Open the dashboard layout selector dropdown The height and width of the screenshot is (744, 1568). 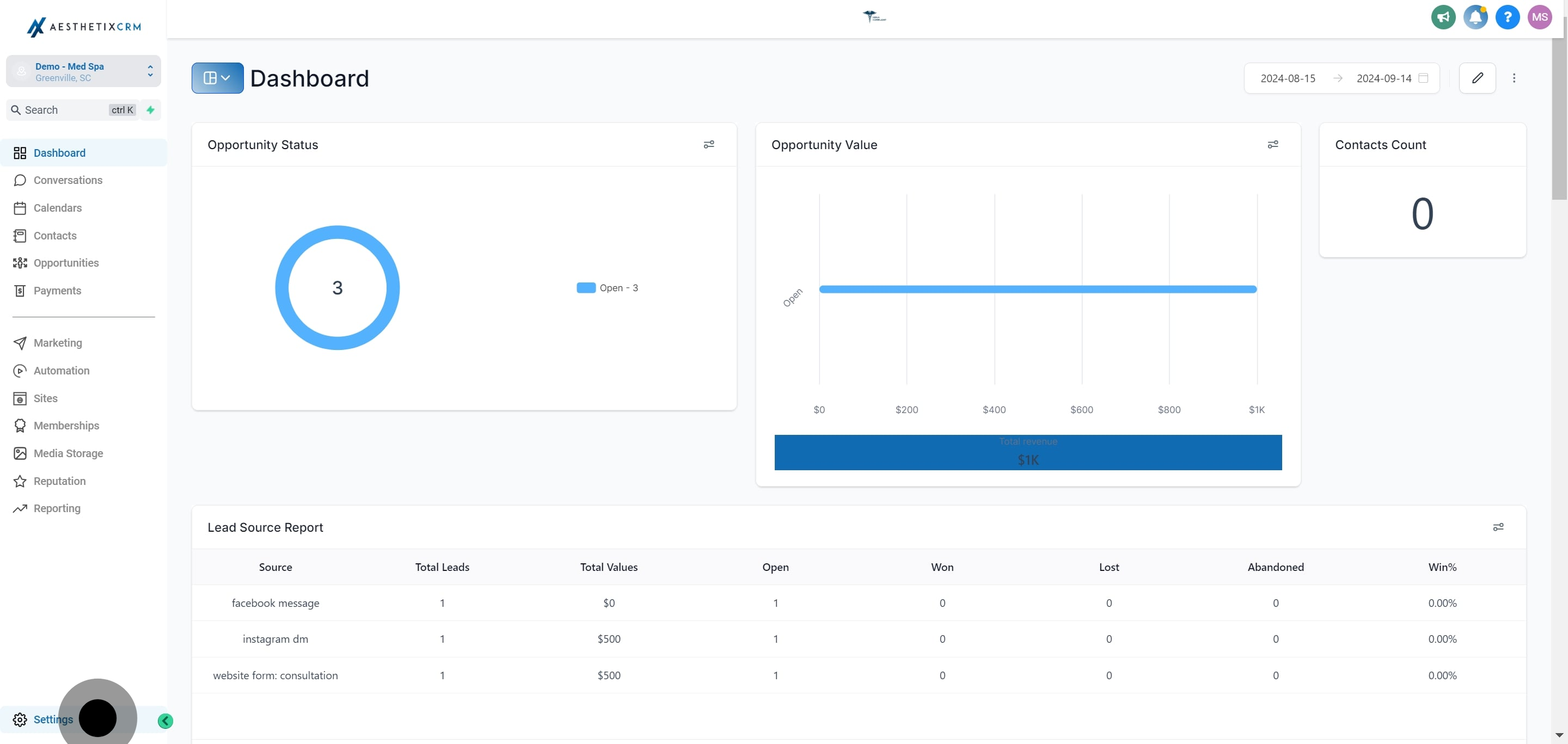click(x=217, y=78)
